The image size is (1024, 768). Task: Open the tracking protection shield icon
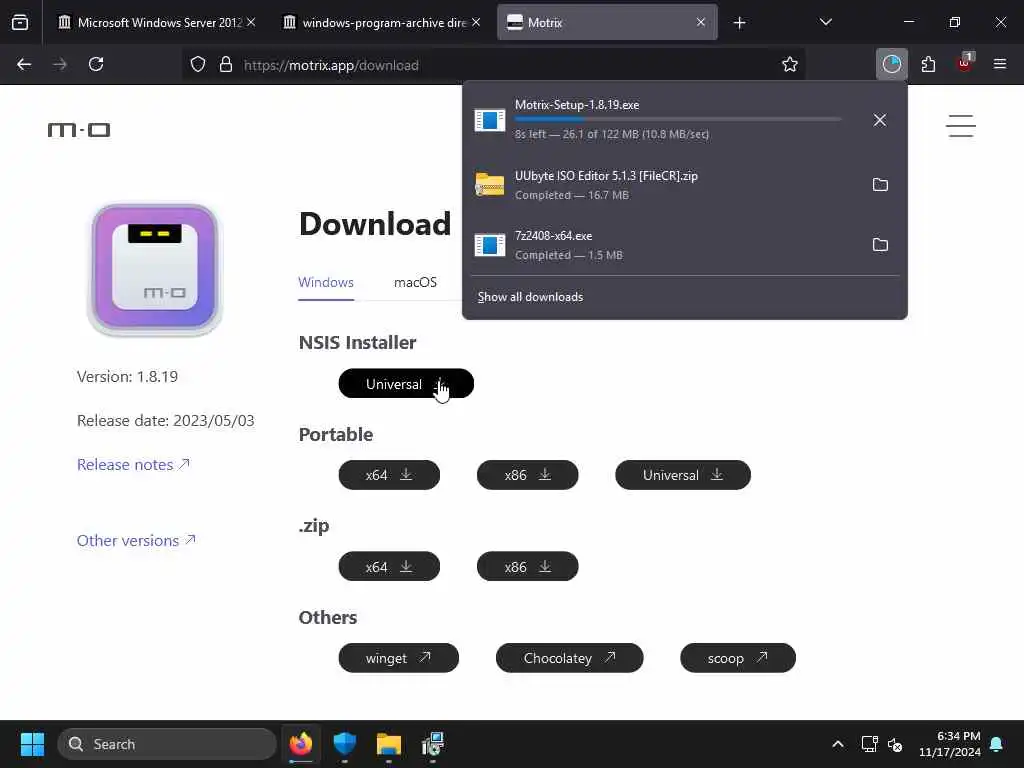click(x=198, y=65)
